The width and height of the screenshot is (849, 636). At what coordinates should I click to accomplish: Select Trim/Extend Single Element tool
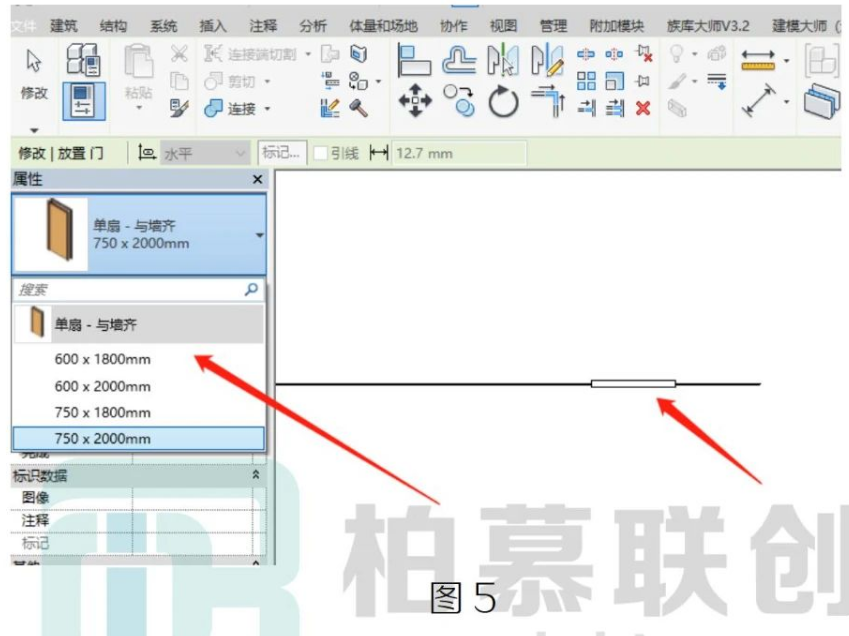[x=586, y=108]
